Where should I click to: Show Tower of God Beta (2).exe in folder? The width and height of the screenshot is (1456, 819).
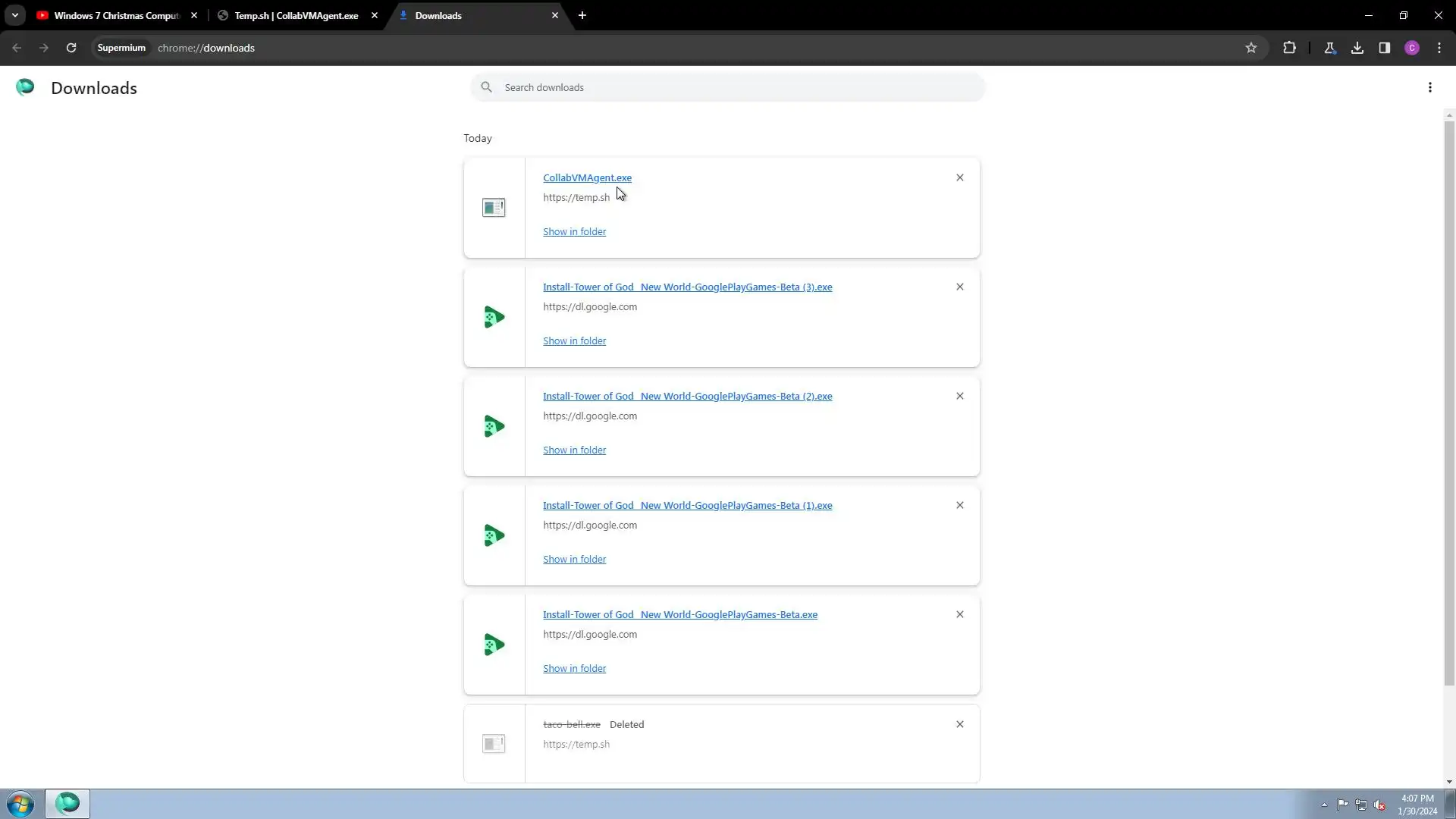(x=574, y=450)
